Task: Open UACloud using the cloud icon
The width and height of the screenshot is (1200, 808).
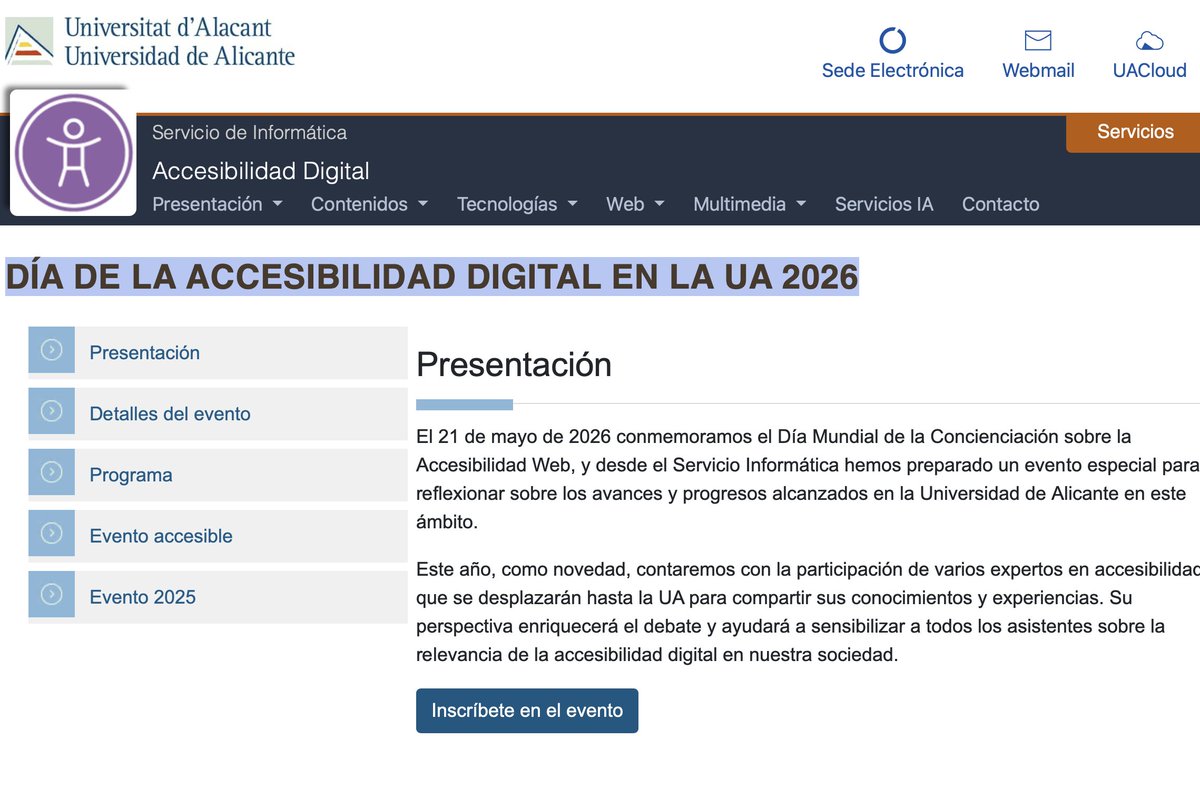Action: click(x=1148, y=40)
